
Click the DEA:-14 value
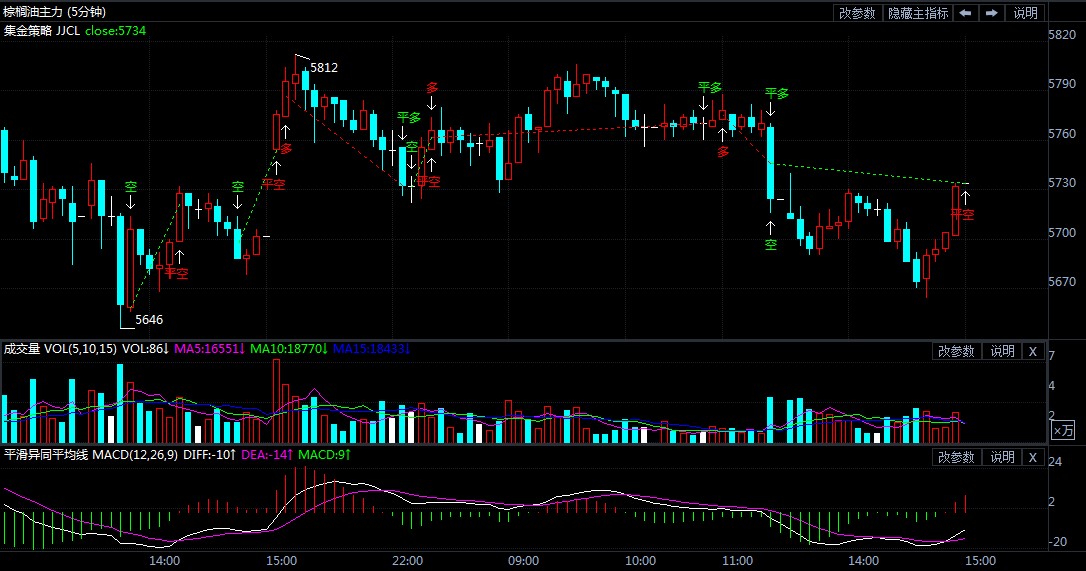coord(267,455)
